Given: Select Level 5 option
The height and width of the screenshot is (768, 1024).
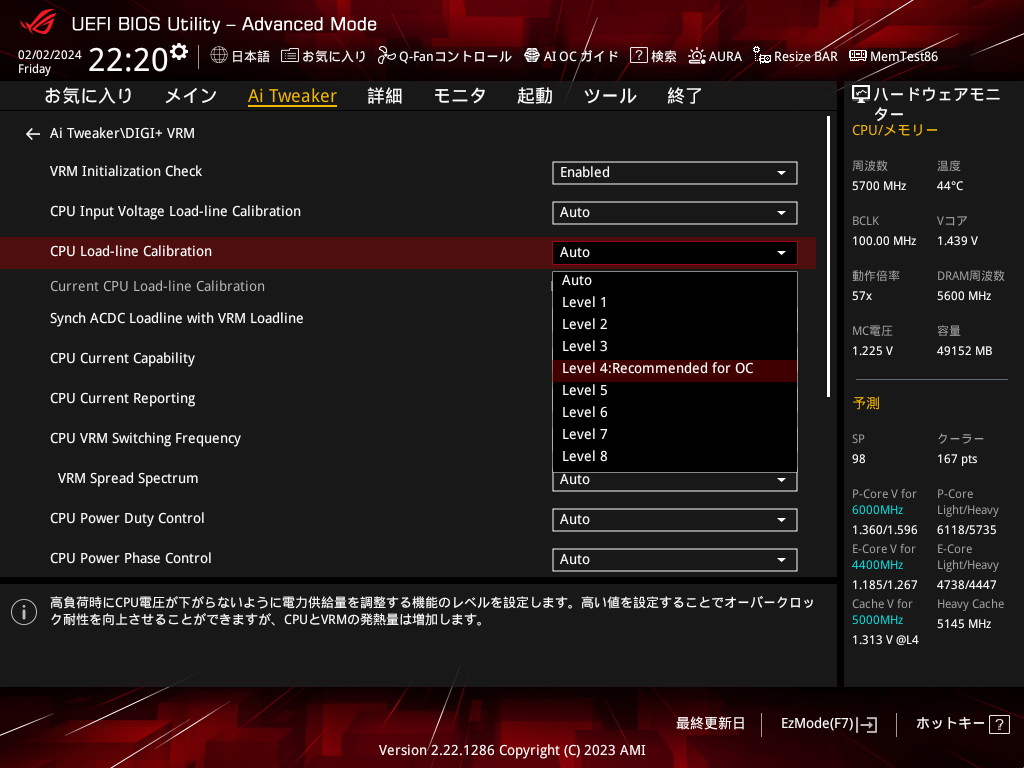Looking at the screenshot, I should [675, 391].
